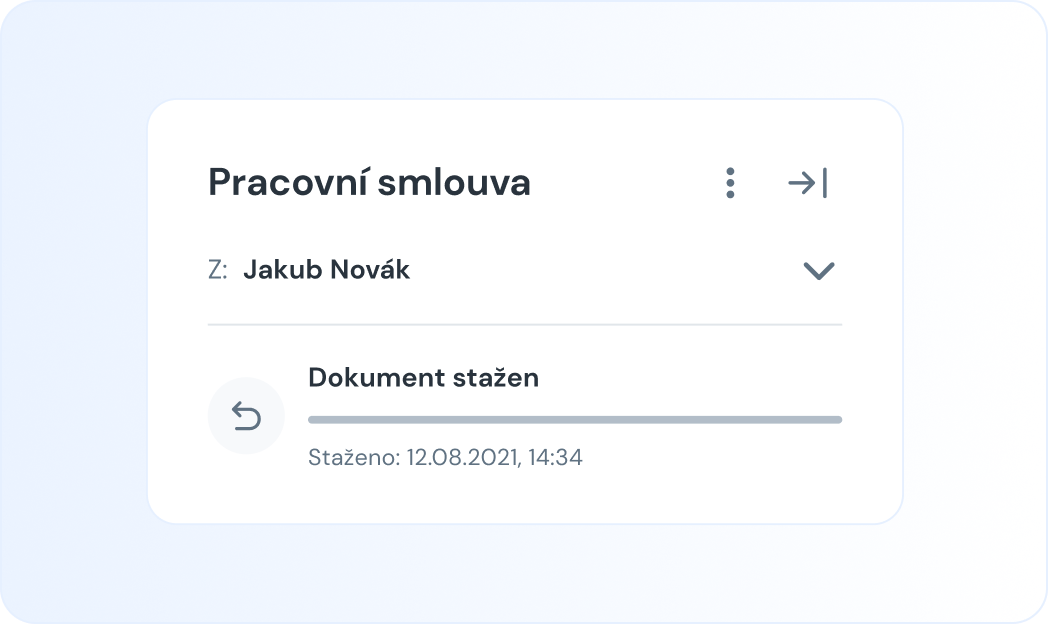Click the date 12.08.2021

pos(461,459)
